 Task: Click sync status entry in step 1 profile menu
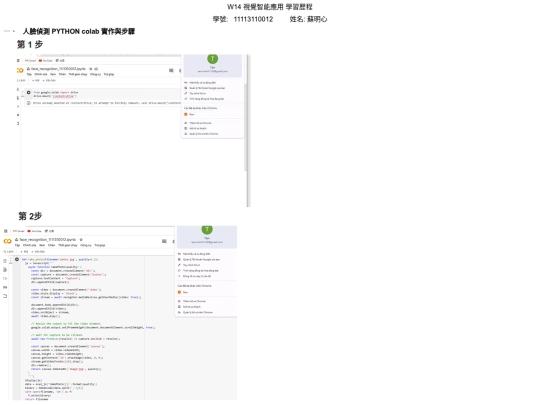point(204,99)
